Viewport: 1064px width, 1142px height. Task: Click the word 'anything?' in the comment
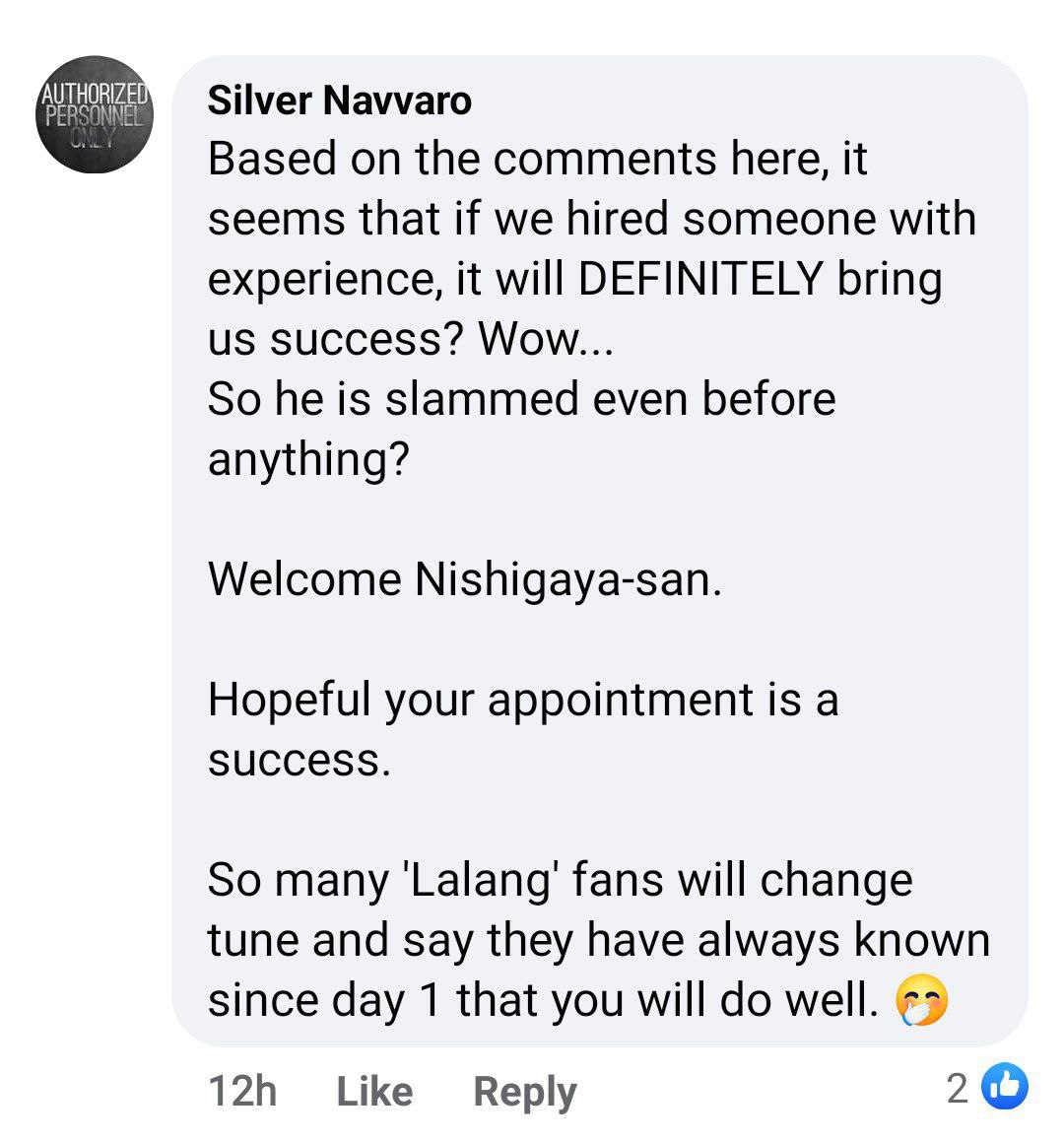pyautogui.click(x=308, y=460)
